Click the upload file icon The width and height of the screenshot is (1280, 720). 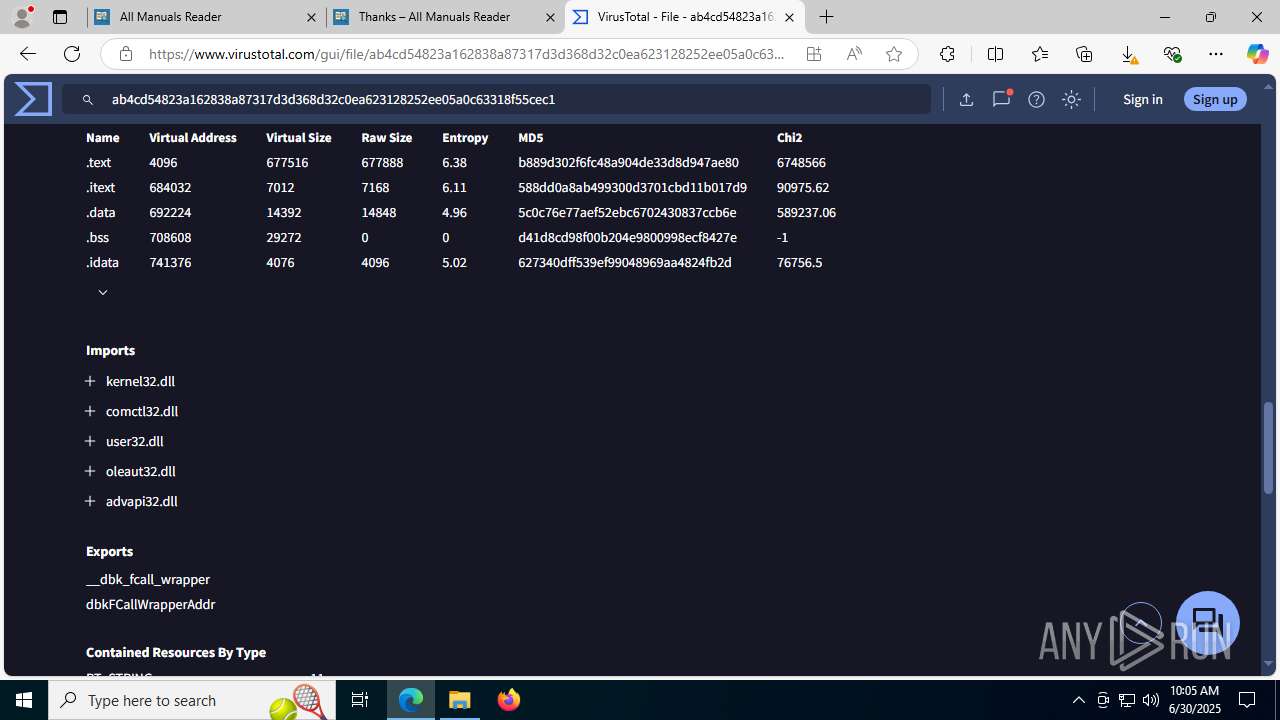point(966,99)
